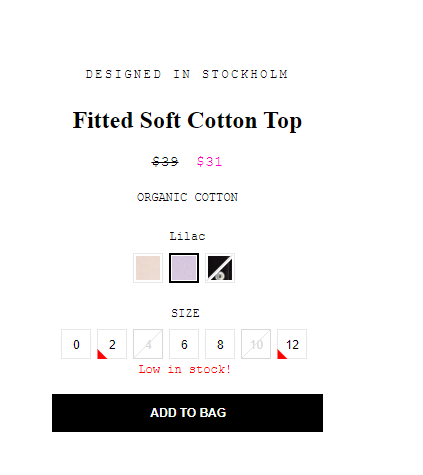Click the pink $31 sale price

coord(209,162)
